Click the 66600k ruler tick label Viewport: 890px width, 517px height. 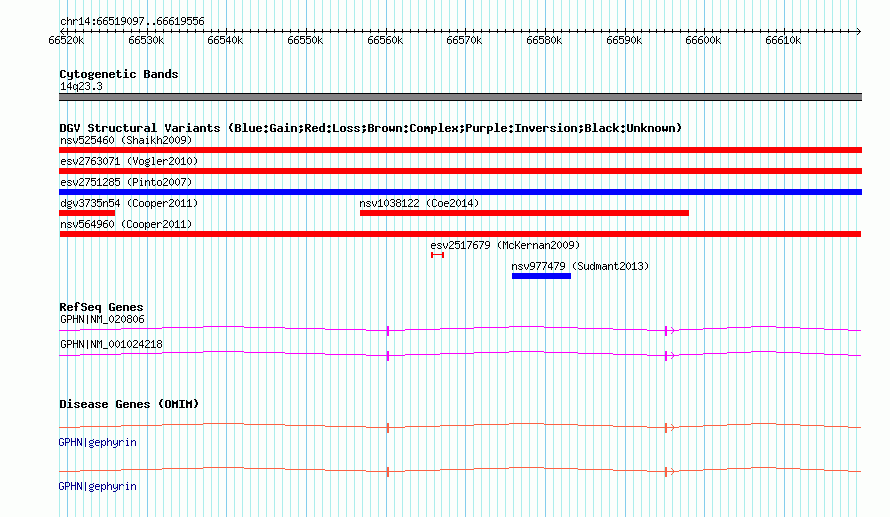[x=703, y=40]
